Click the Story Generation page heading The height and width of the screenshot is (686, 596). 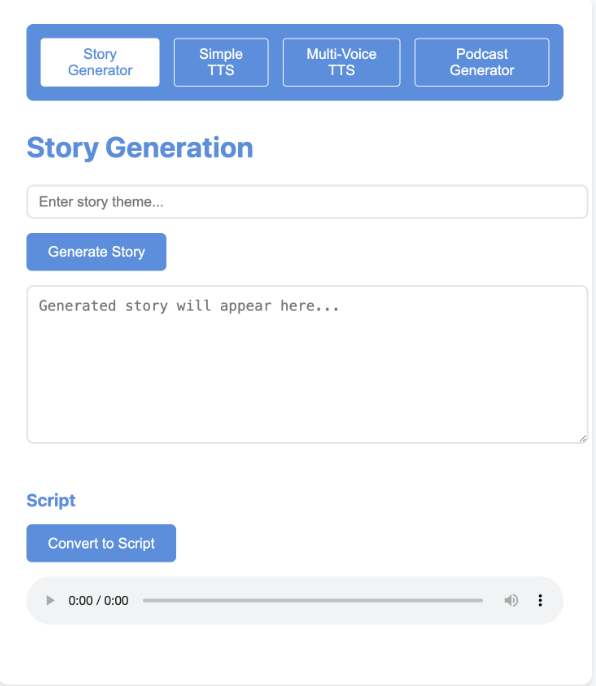pyautogui.click(x=140, y=147)
